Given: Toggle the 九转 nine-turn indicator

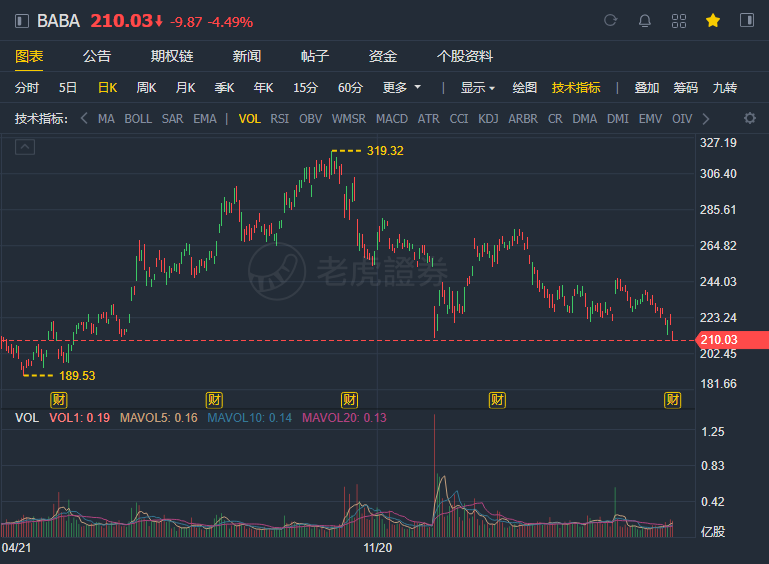Looking at the screenshot, I should tap(725, 88).
